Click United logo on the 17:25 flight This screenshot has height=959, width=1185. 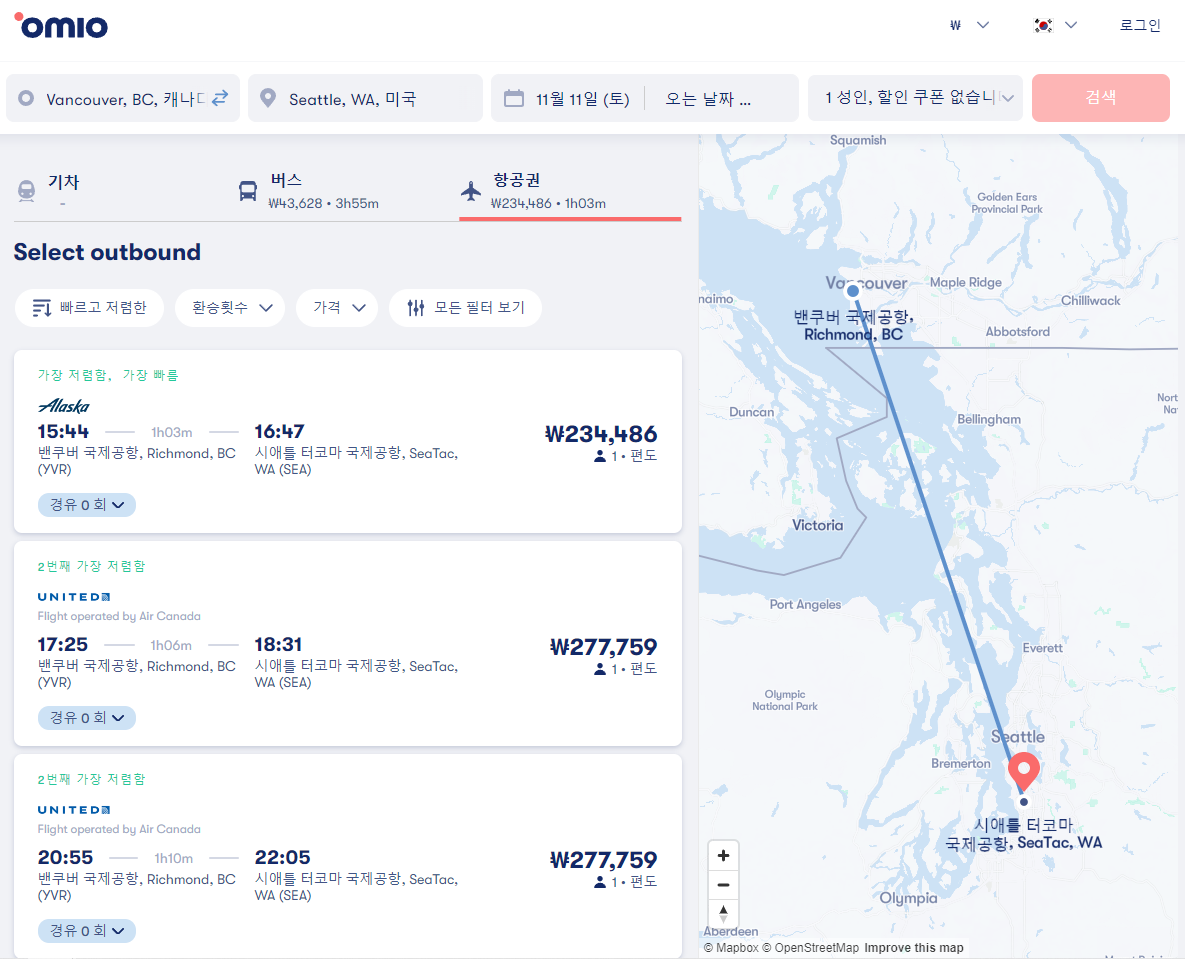tap(74, 597)
